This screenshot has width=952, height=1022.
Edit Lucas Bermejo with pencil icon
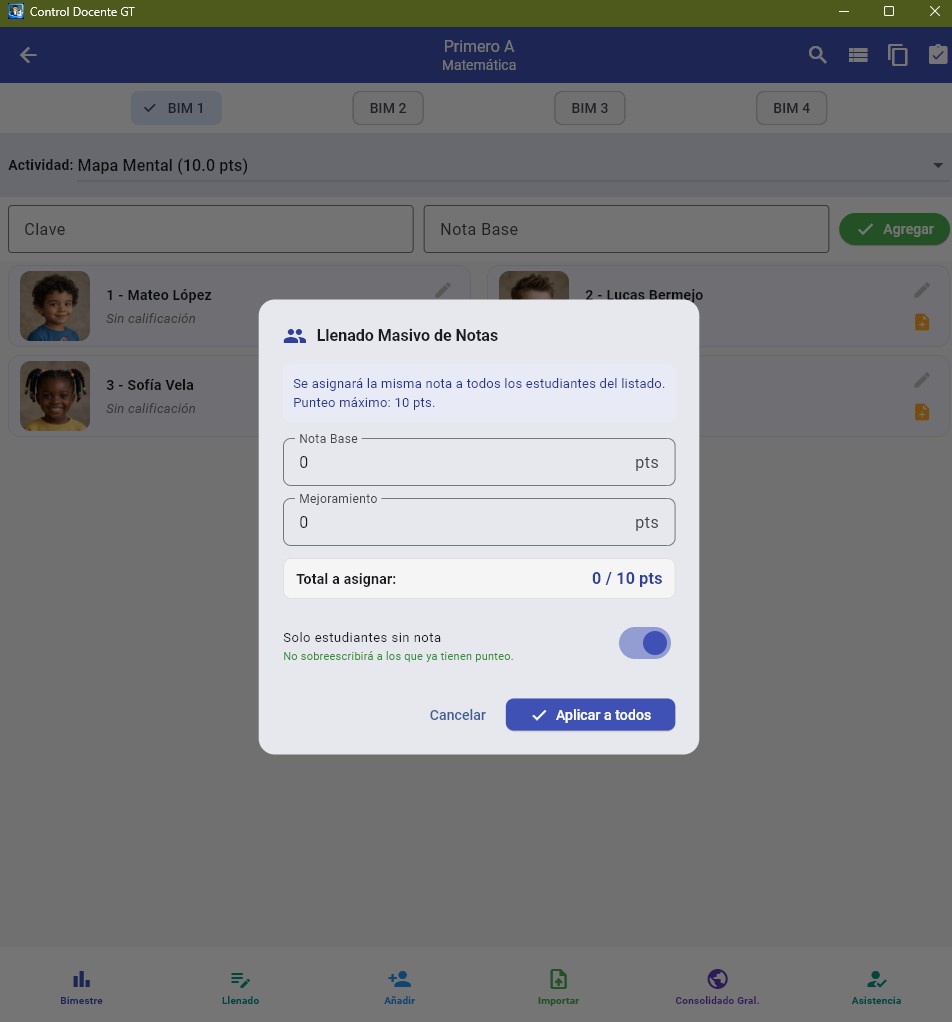point(921,290)
